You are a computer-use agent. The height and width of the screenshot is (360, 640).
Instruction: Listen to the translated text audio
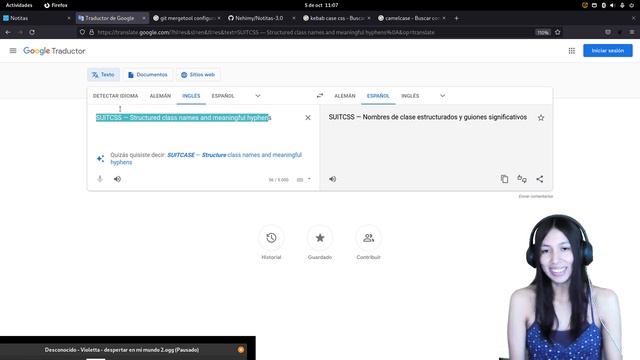(x=333, y=179)
